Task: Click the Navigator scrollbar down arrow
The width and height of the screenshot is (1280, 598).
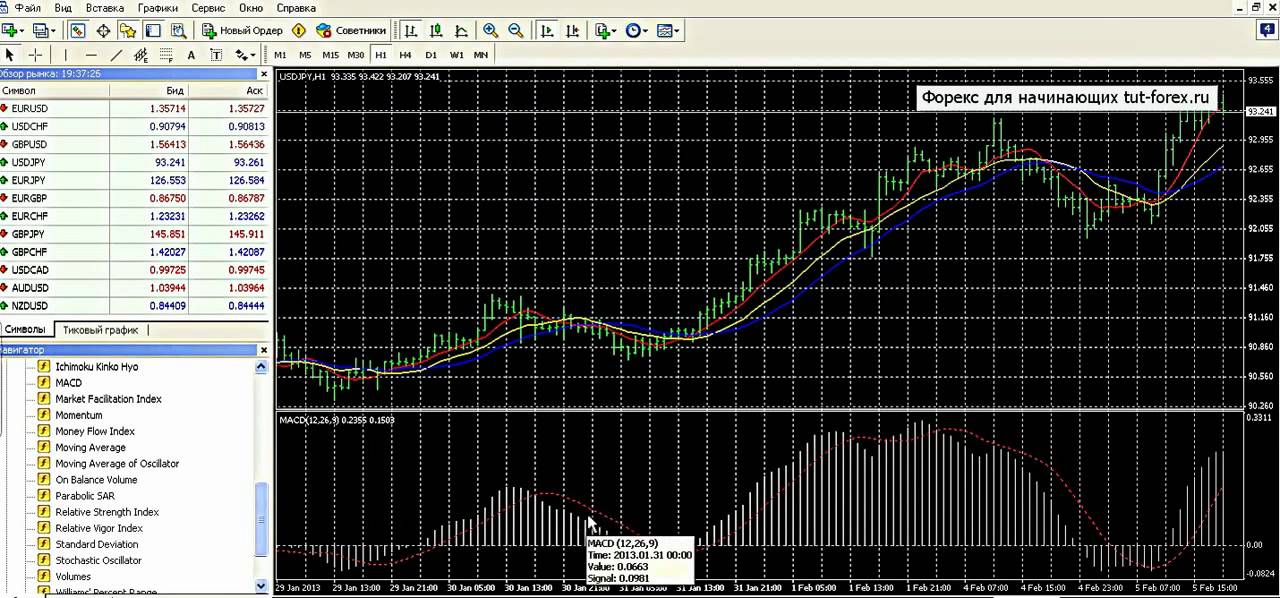Action: [x=262, y=586]
